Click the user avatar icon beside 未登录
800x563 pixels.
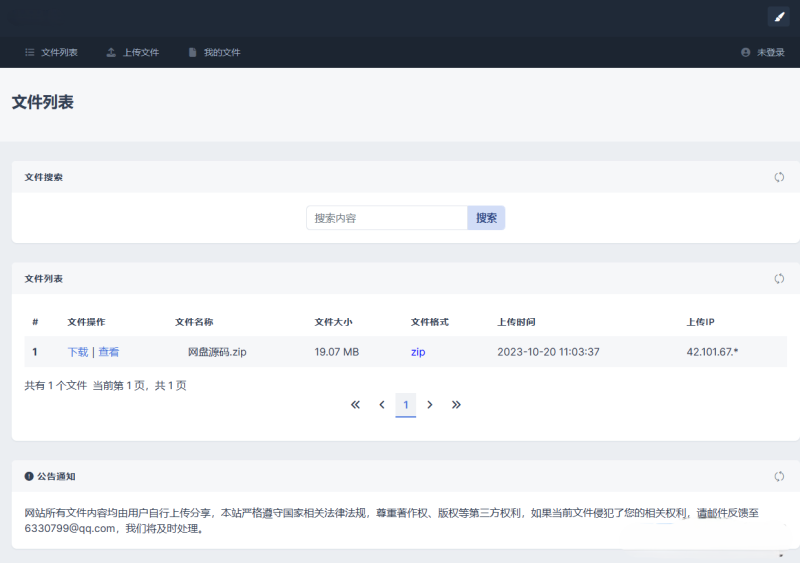coord(745,52)
